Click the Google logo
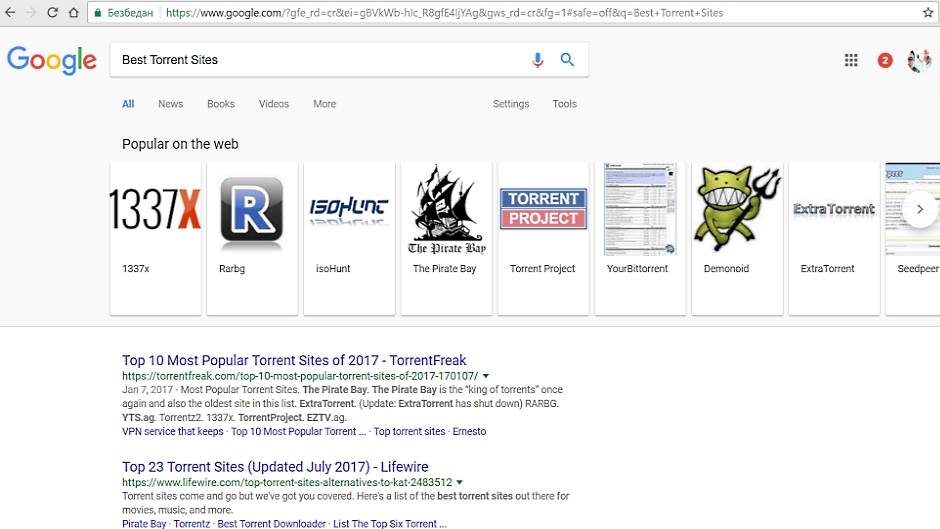This screenshot has width=940, height=529. [x=51, y=60]
